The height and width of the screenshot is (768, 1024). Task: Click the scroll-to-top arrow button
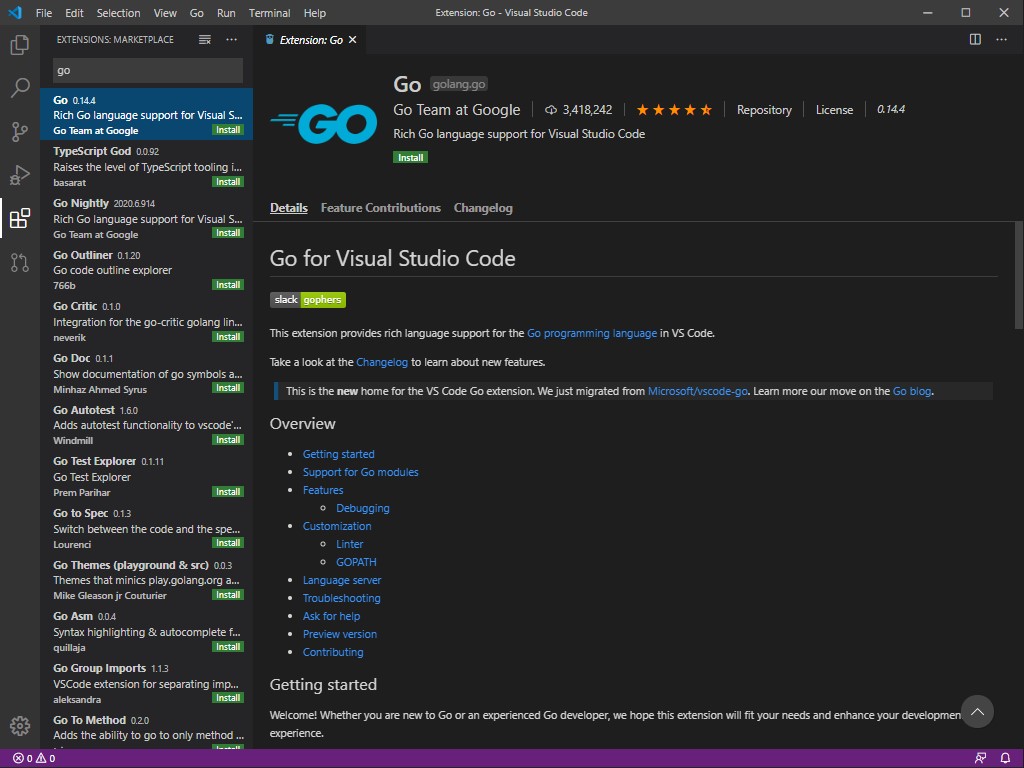(x=977, y=711)
